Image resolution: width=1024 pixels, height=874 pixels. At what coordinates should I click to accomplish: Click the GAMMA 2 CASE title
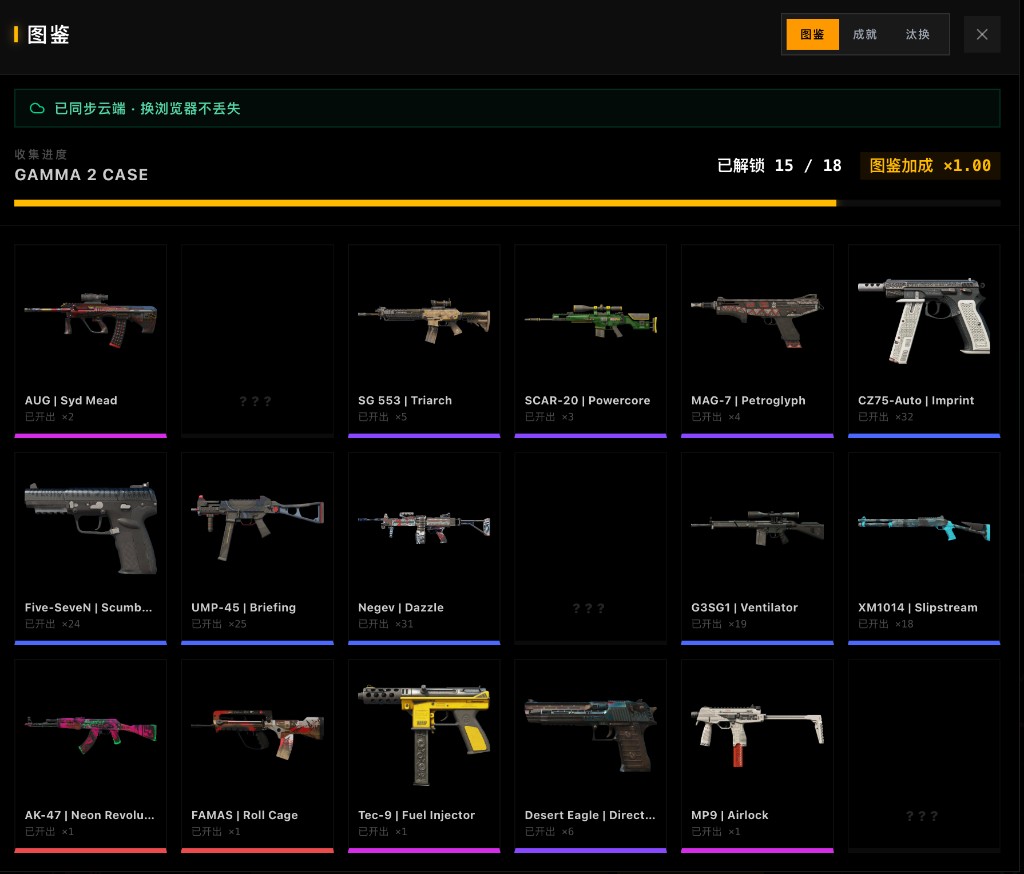click(81, 175)
